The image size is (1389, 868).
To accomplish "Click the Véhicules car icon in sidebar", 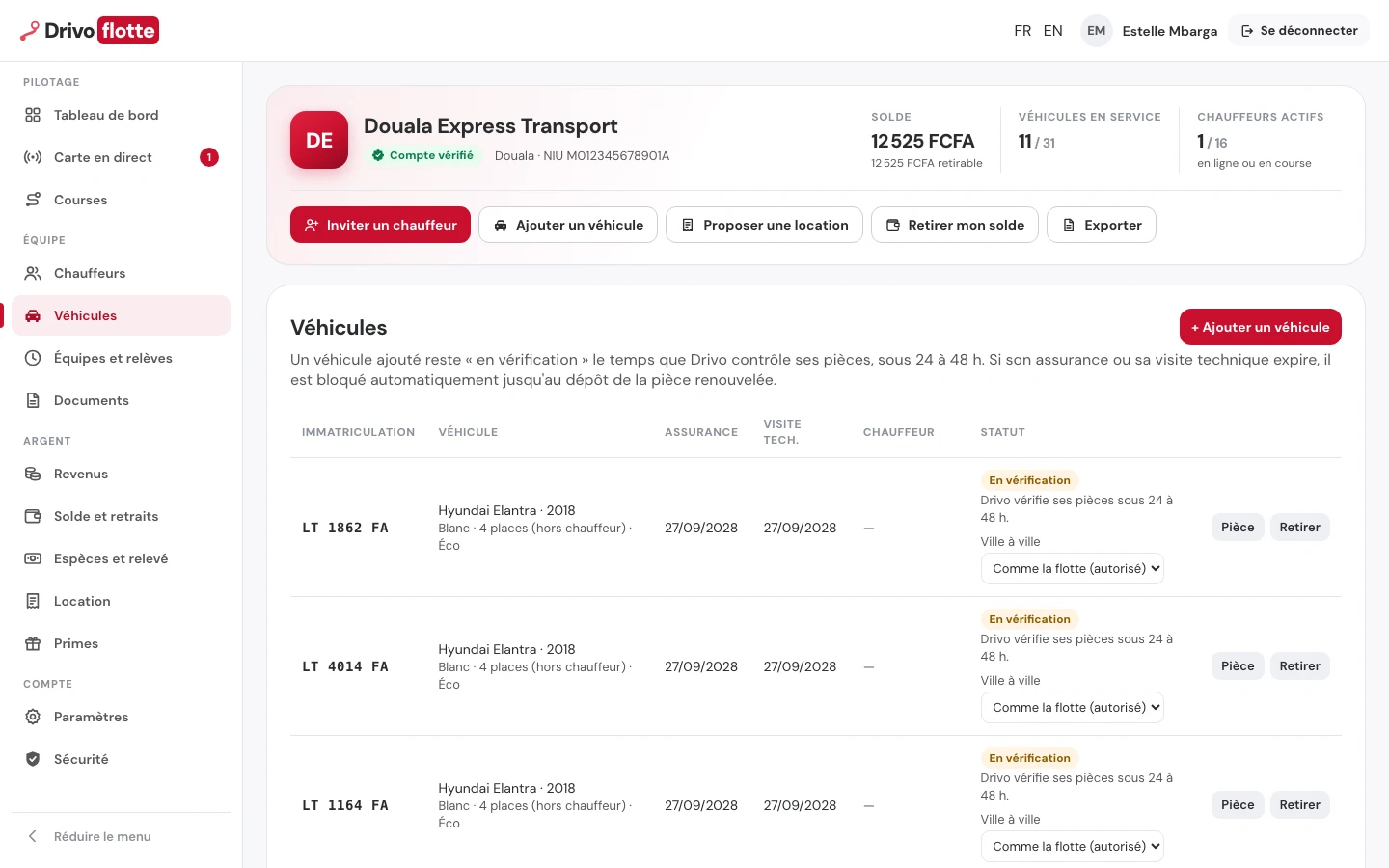I will point(33,315).
